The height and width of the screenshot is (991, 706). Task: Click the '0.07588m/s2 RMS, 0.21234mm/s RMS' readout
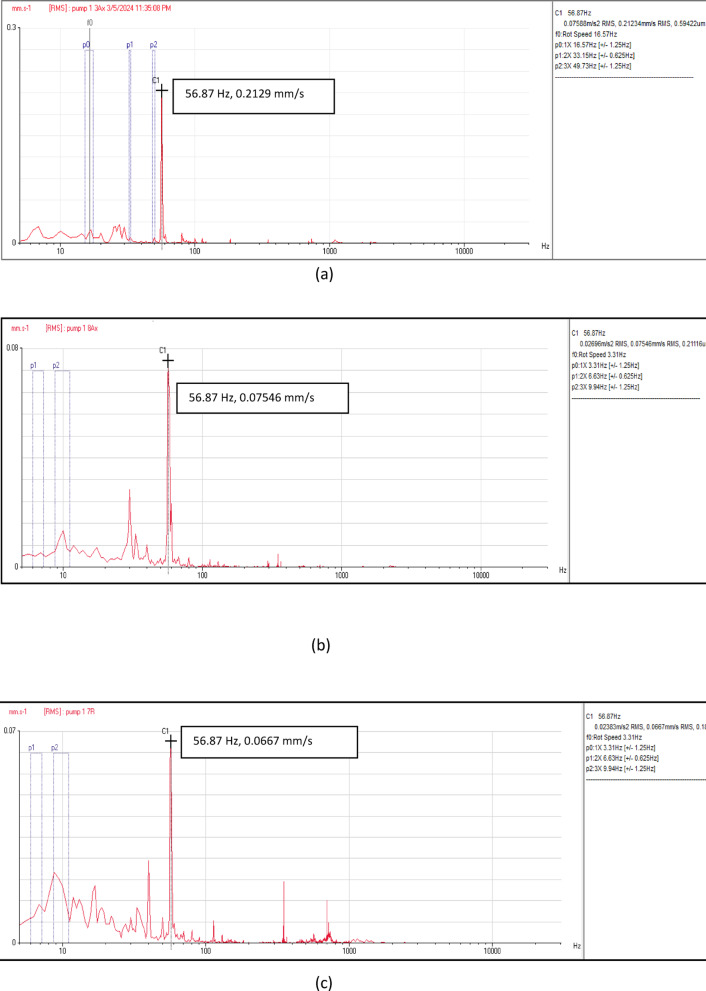(616, 23)
